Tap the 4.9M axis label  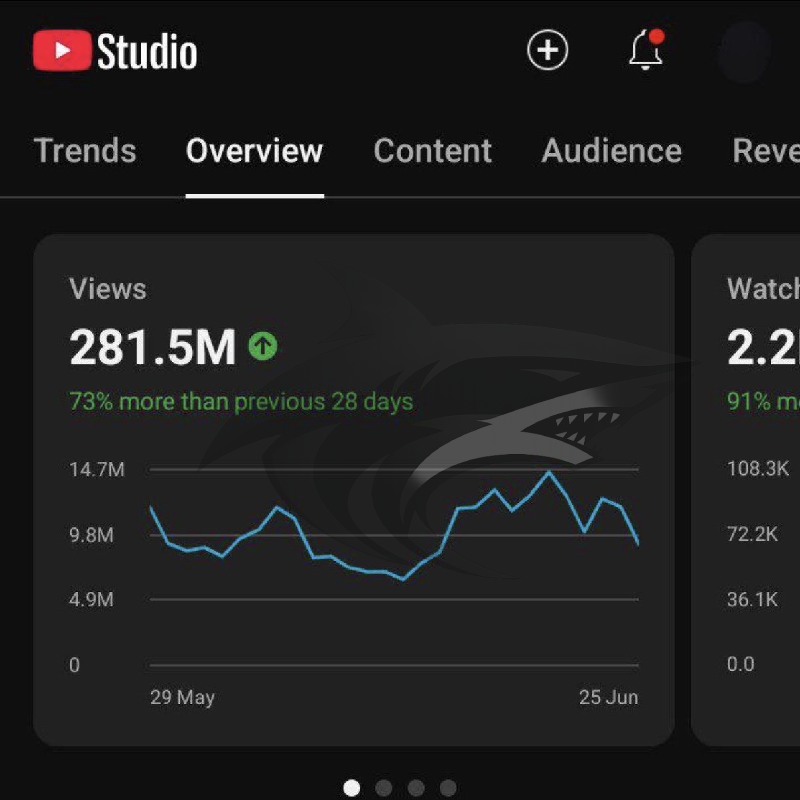pos(91,599)
